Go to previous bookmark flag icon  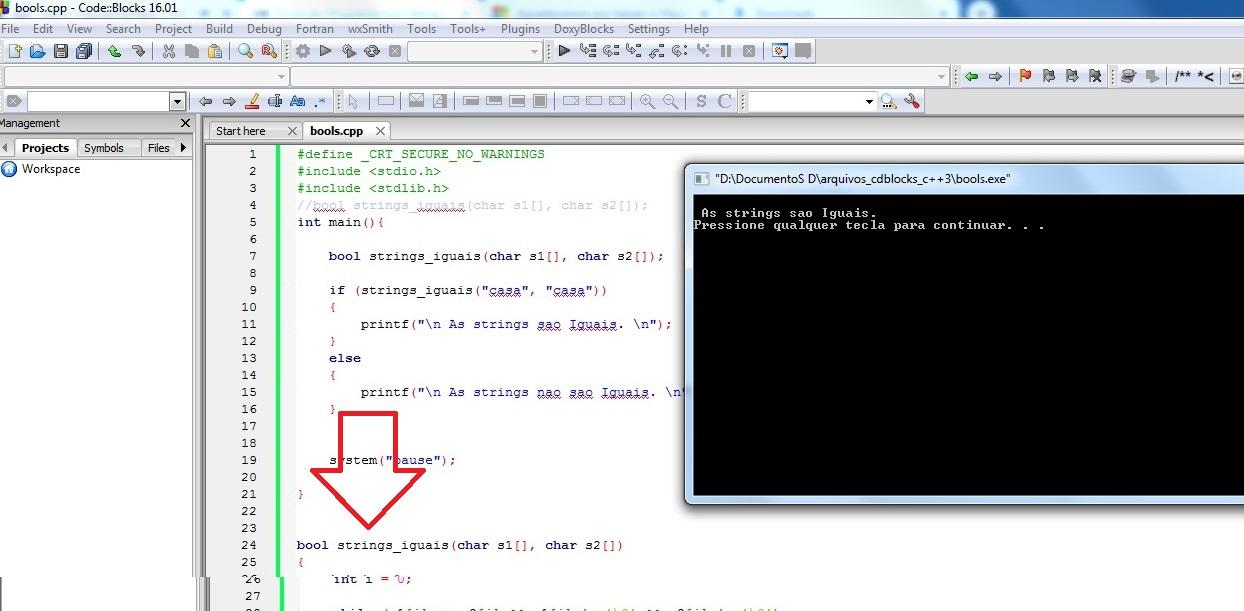coord(1048,76)
